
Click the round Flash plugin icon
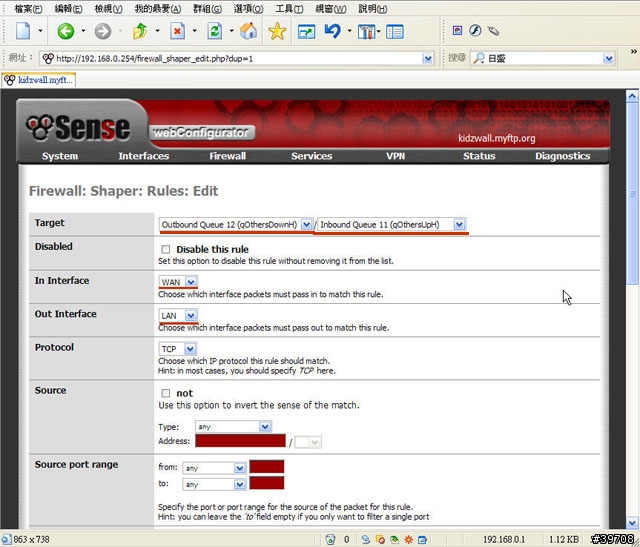coord(475,30)
